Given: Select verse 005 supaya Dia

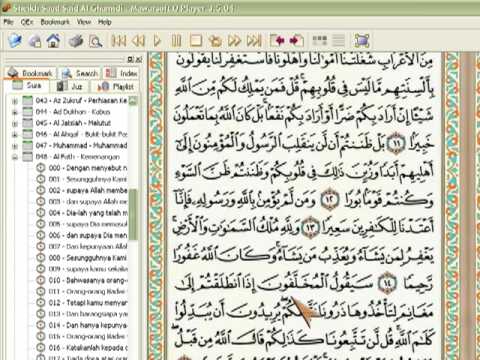Looking at the screenshot, I should coord(88,224).
